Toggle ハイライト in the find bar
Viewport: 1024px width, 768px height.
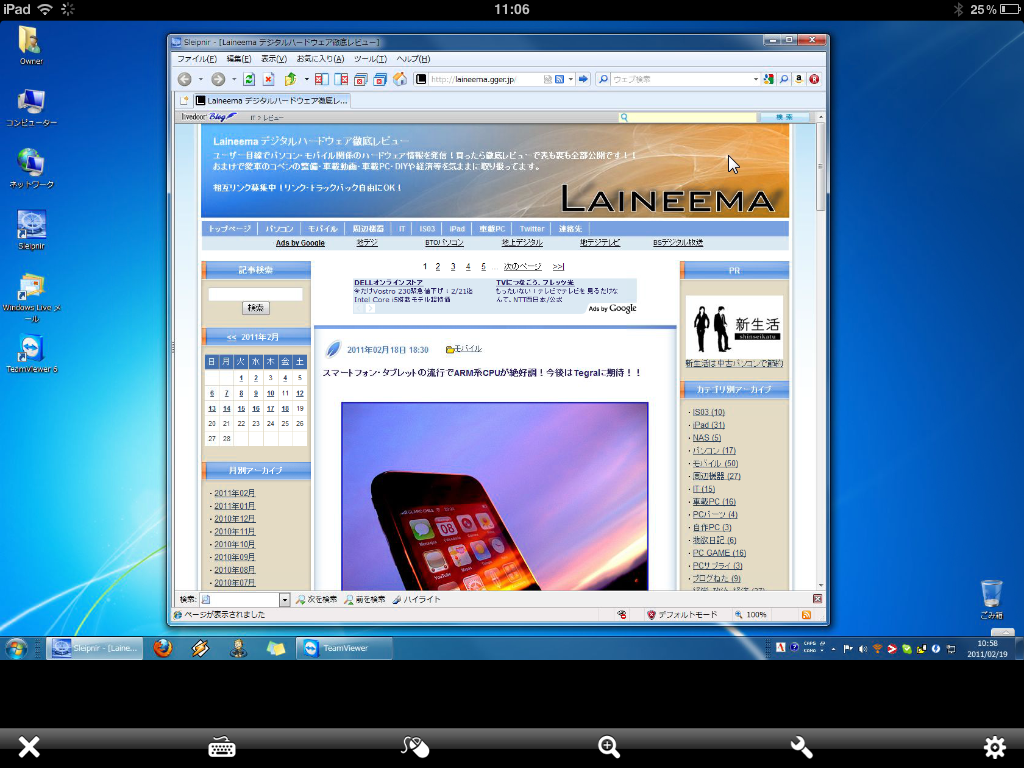click(x=416, y=600)
